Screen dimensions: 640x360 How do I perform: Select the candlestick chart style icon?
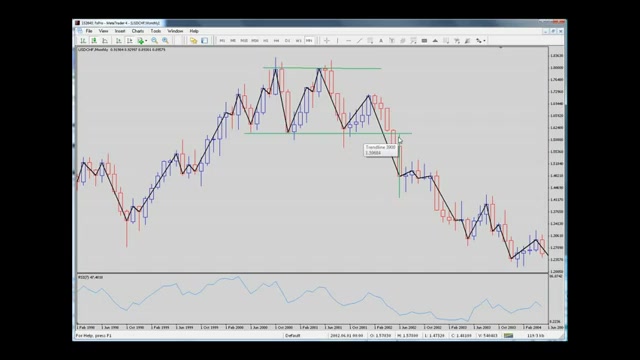94,40
